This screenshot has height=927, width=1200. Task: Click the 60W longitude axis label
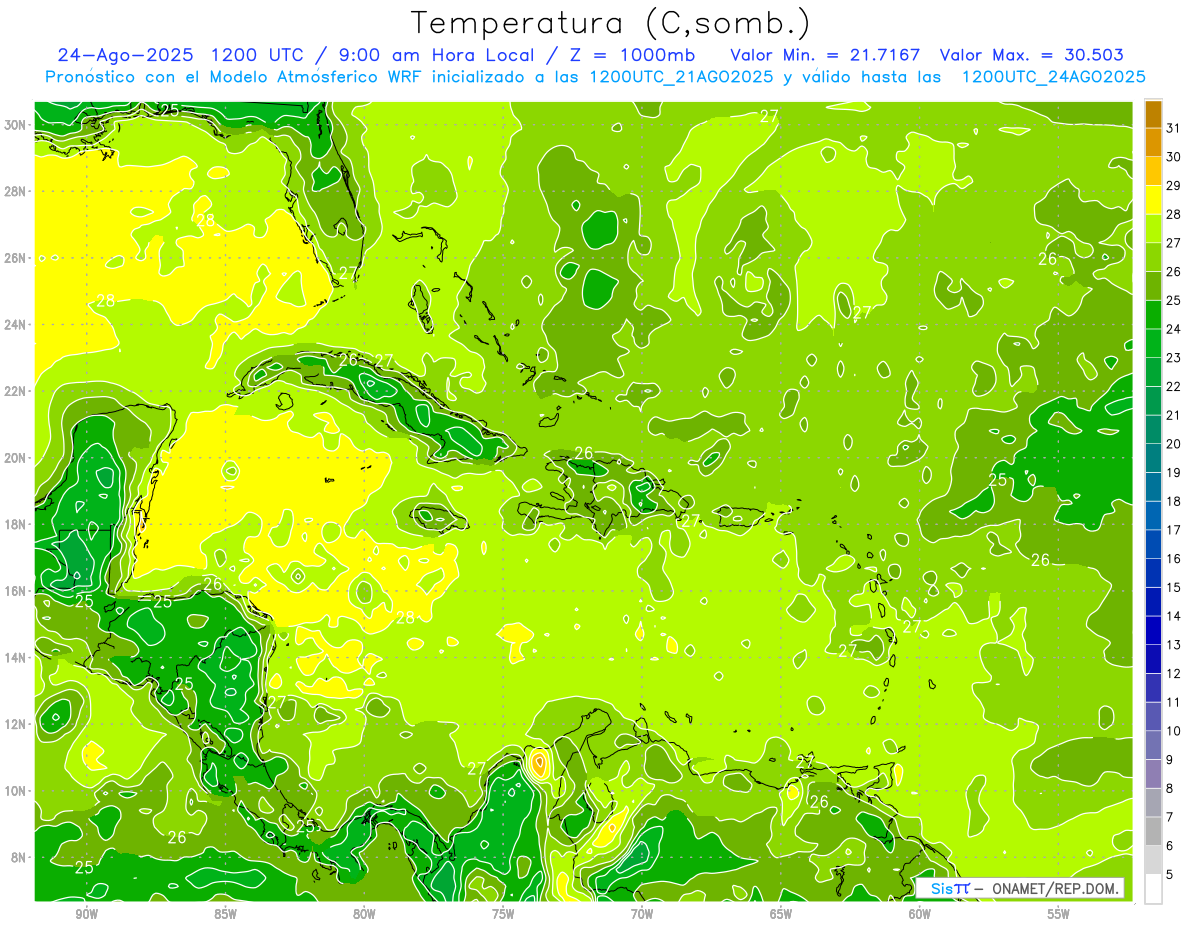coord(920,915)
